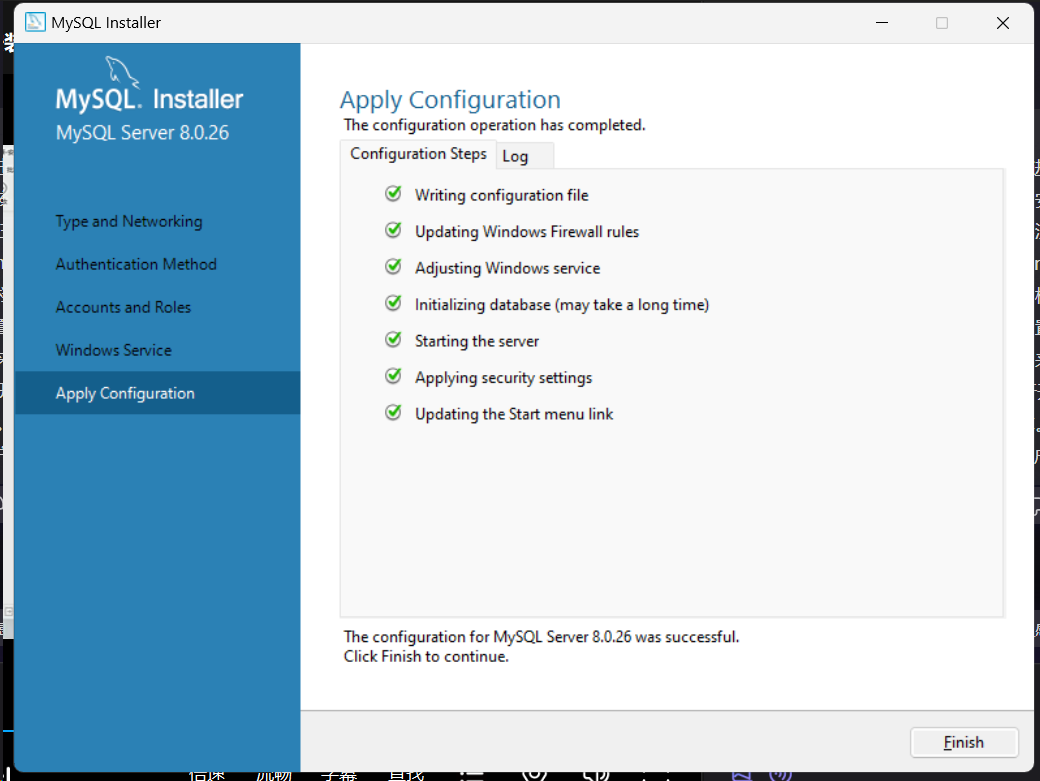Screen dimensions: 1040x781
Task: Select Apply Configuration sidebar item
Action: click(x=157, y=393)
